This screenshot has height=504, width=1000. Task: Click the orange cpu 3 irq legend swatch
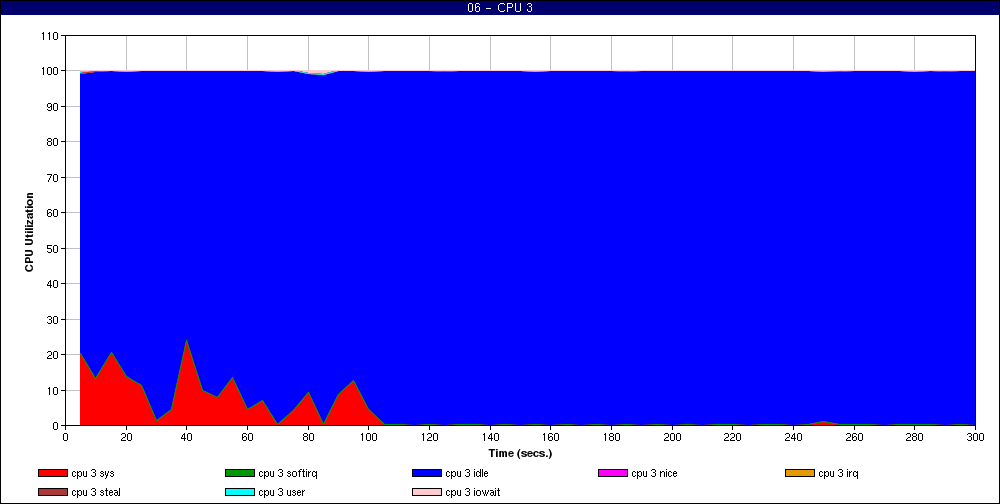coord(800,473)
